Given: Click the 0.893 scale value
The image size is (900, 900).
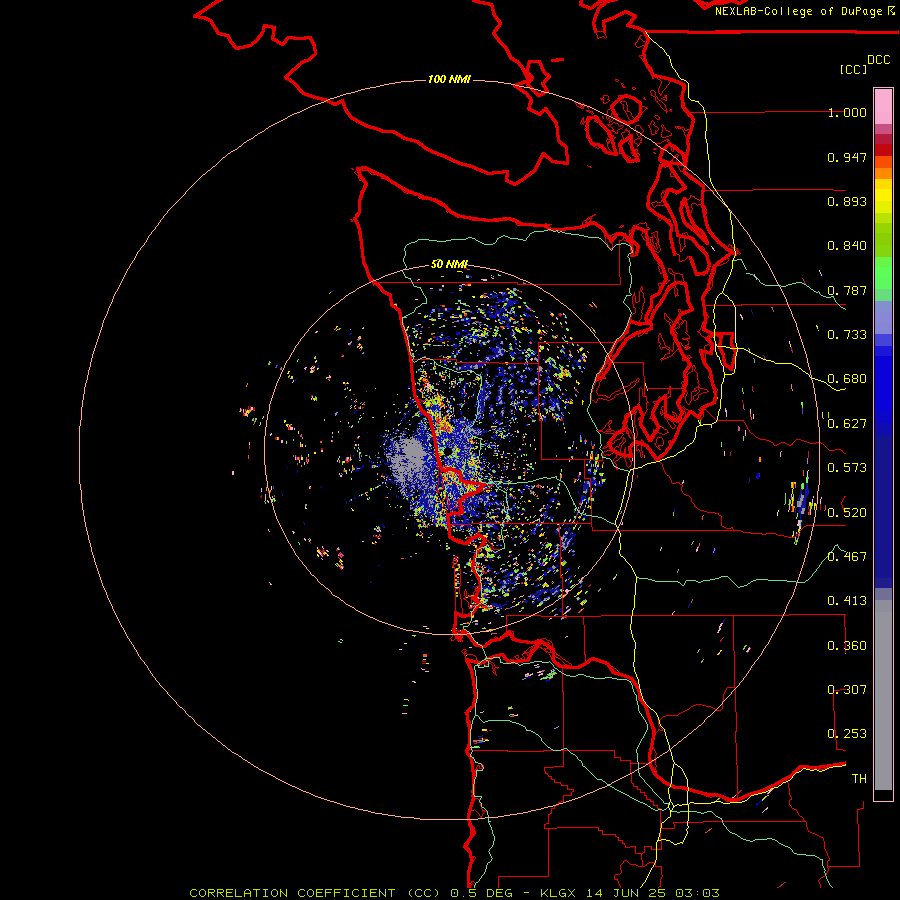Looking at the screenshot, I should [847, 201].
